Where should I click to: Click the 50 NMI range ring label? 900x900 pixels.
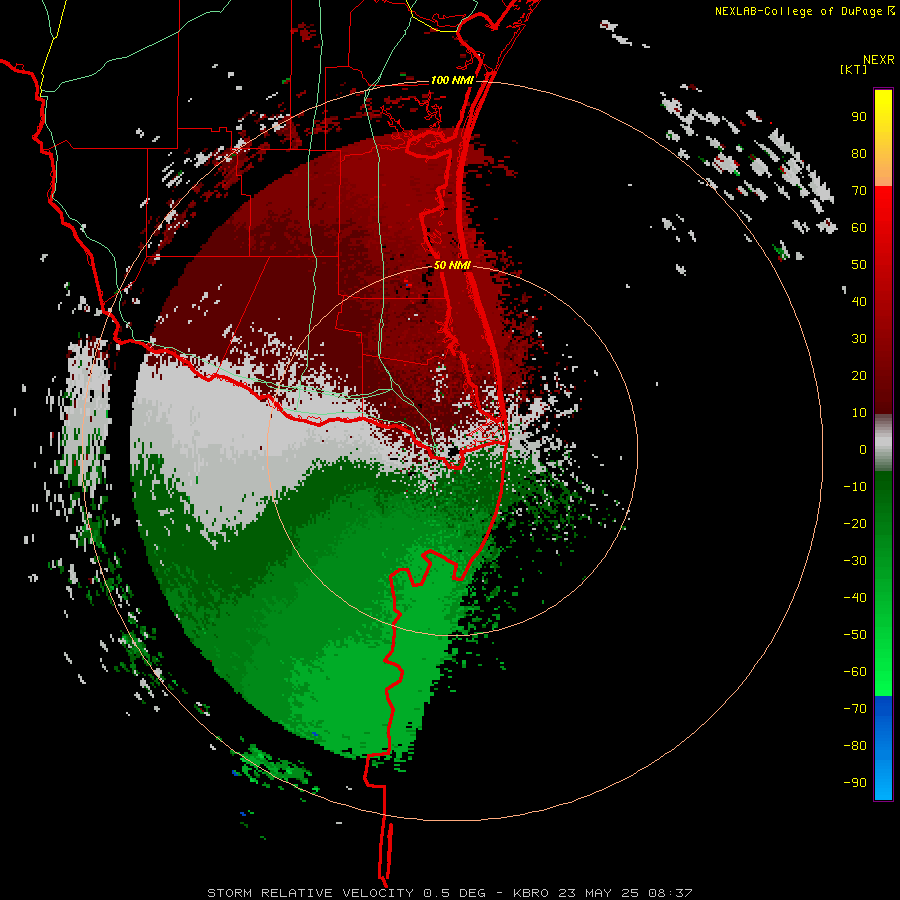click(x=452, y=265)
